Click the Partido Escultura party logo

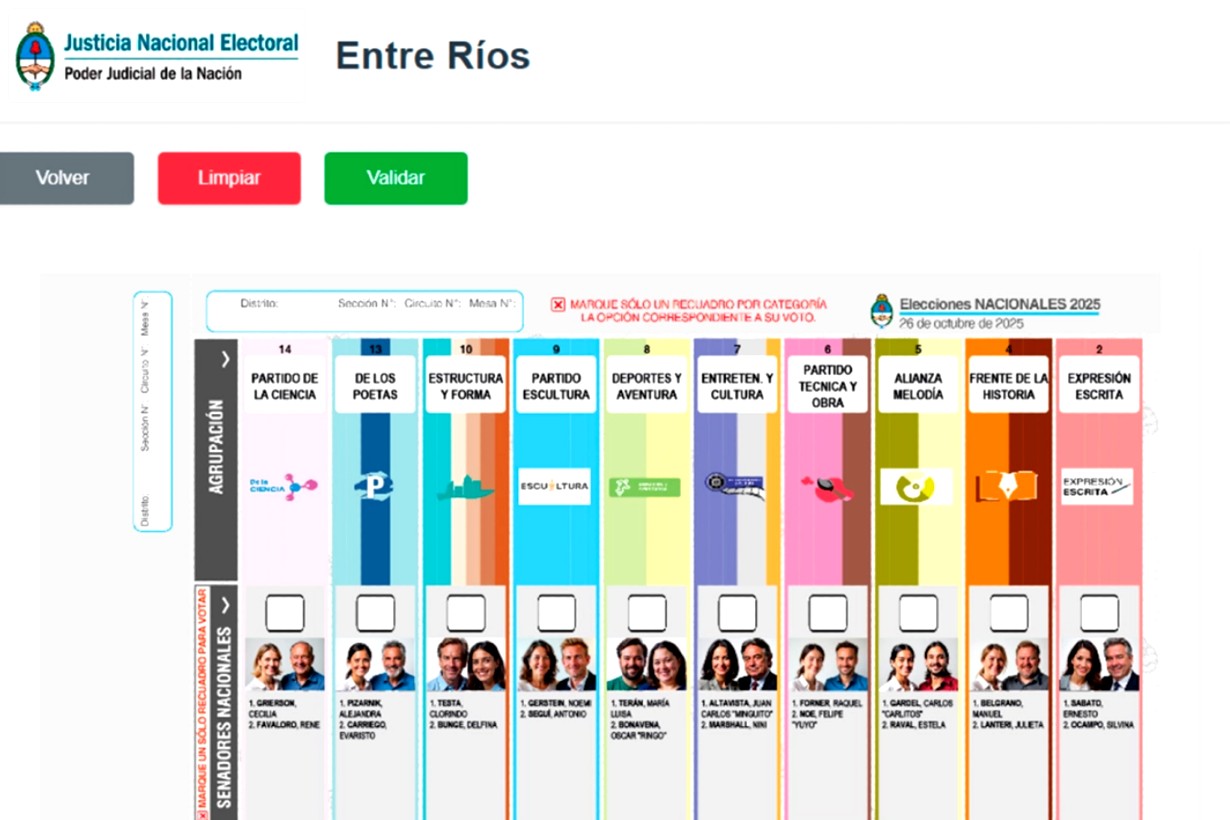click(x=555, y=487)
